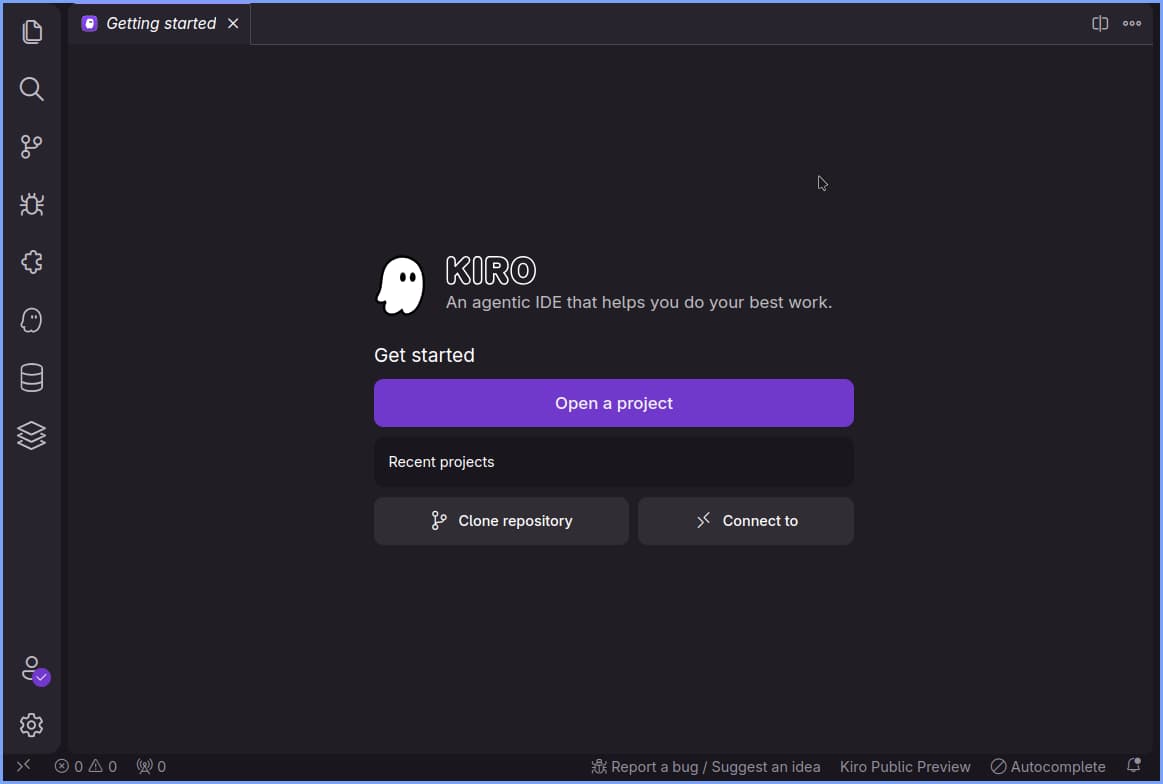Toggle the Autocomplete setting in the status bar
The height and width of the screenshot is (784, 1163).
click(x=1048, y=766)
